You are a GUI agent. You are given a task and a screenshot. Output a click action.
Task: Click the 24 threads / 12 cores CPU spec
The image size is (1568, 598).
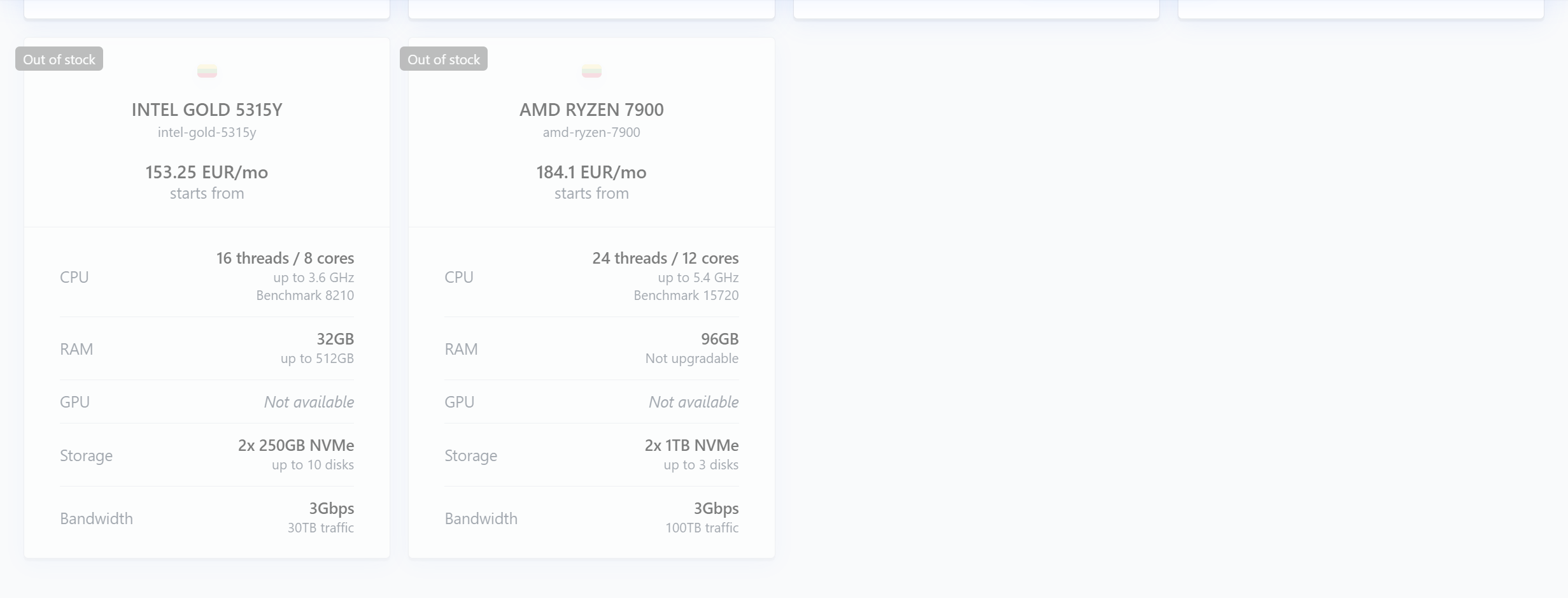[665, 258]
